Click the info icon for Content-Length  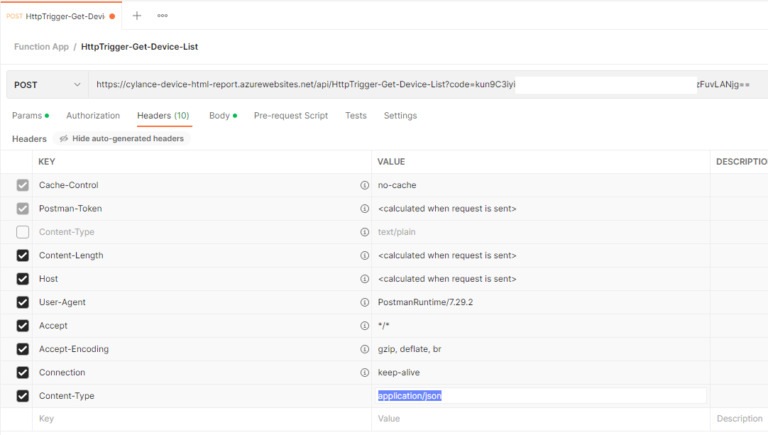364,256
